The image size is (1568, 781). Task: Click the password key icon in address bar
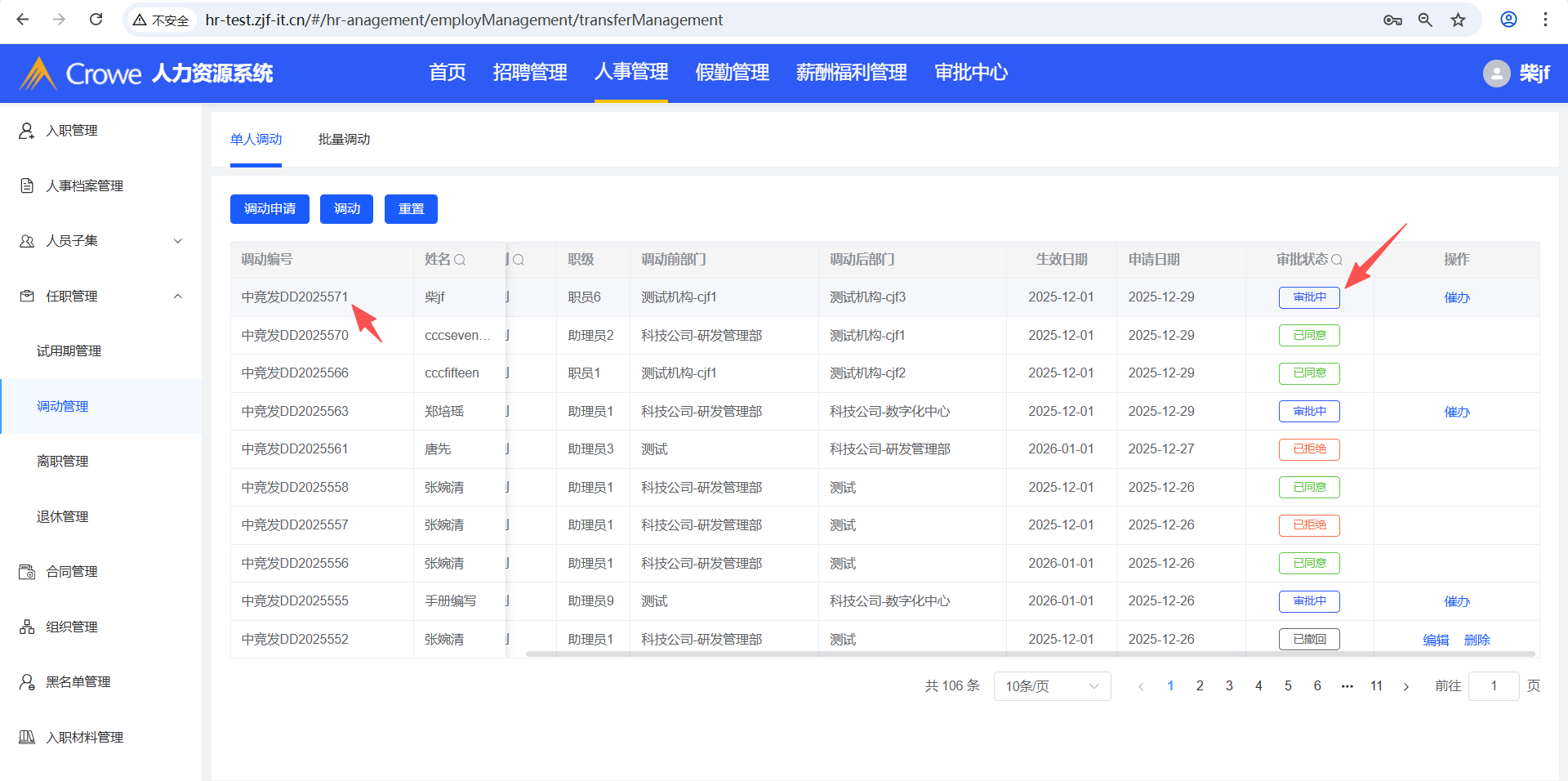[1392, 20]
